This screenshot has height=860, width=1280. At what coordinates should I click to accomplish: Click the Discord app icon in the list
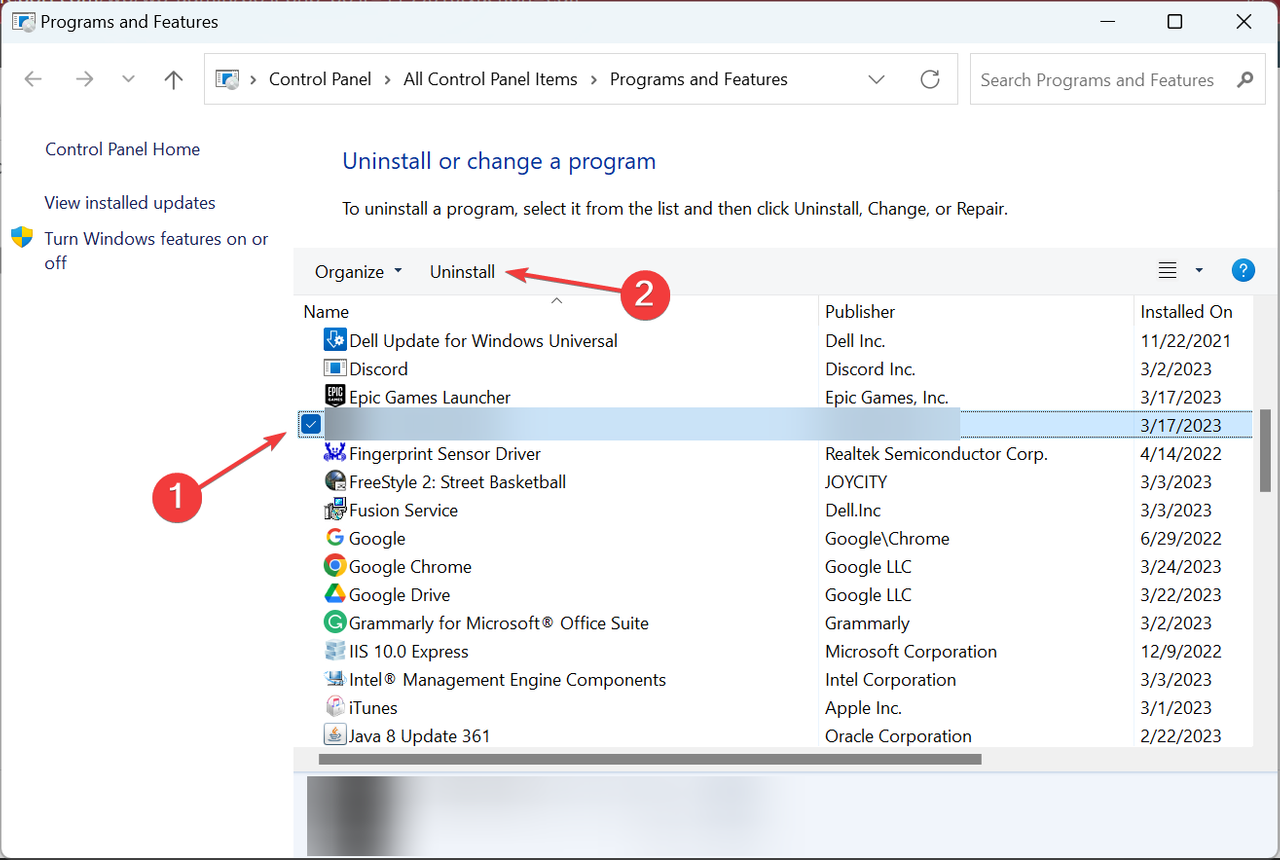click(335, 369)
